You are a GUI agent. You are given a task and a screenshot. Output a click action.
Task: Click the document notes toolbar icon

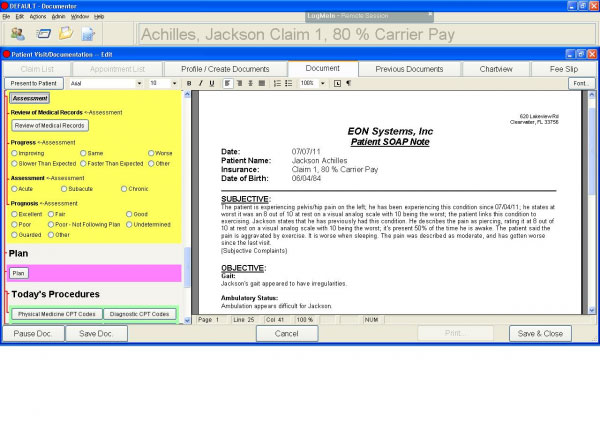coord(88,35)
